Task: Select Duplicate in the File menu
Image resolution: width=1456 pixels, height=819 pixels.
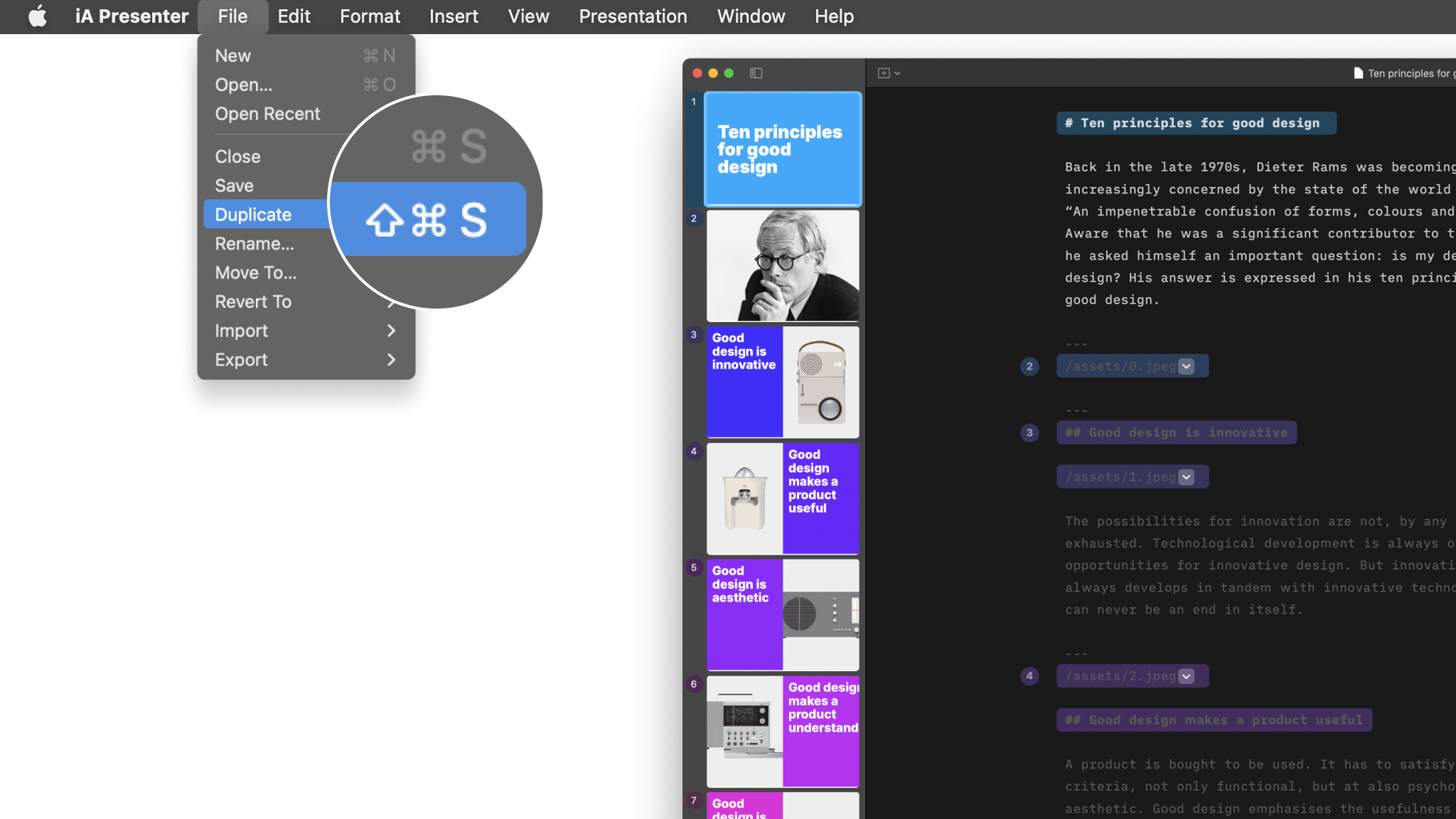Action: tap(267, 215)
